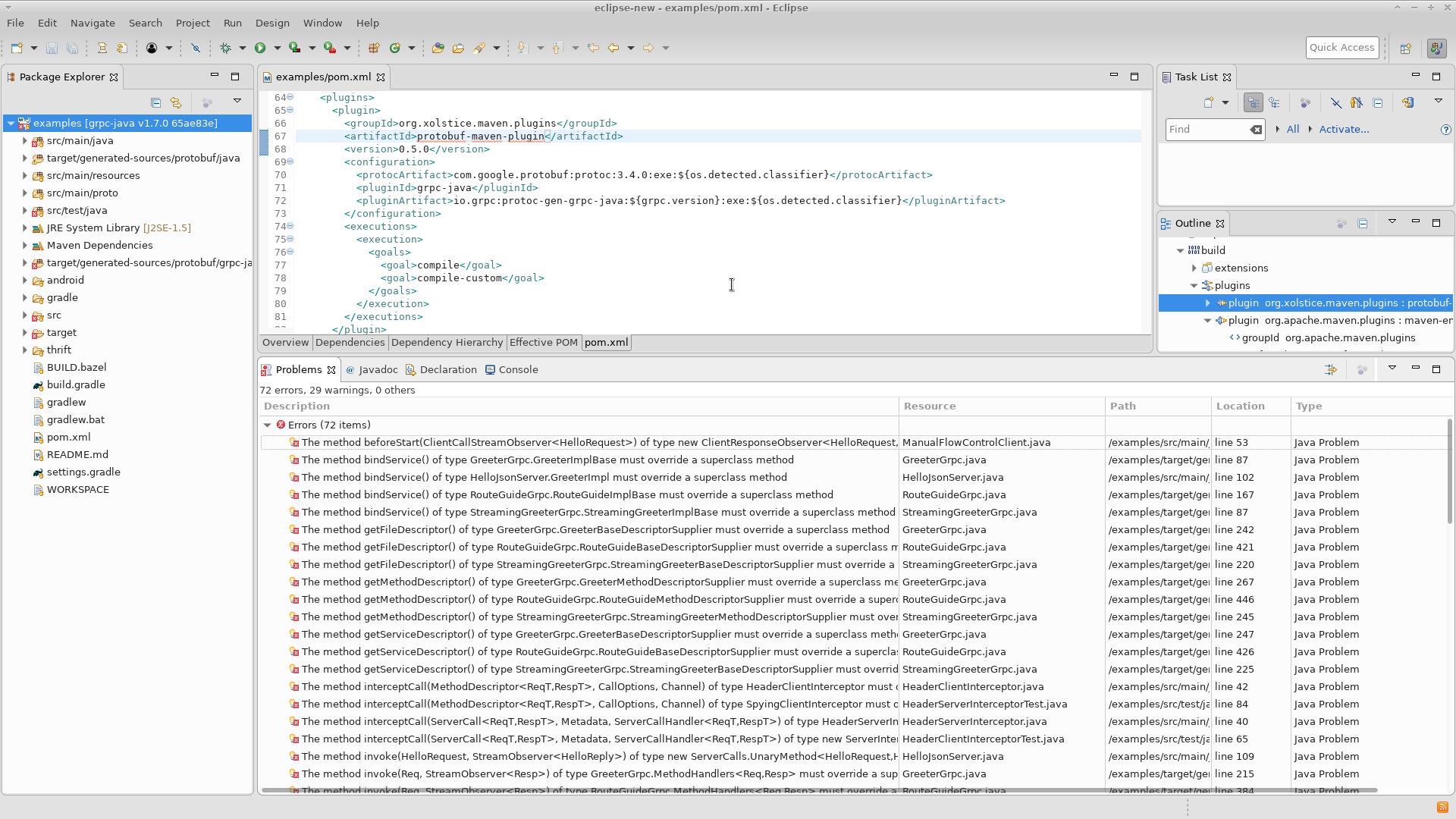Image resolution: width=1456 pixels, height=819 pixels.
Task: Open the Navigate menu
Action: (93, 23)
